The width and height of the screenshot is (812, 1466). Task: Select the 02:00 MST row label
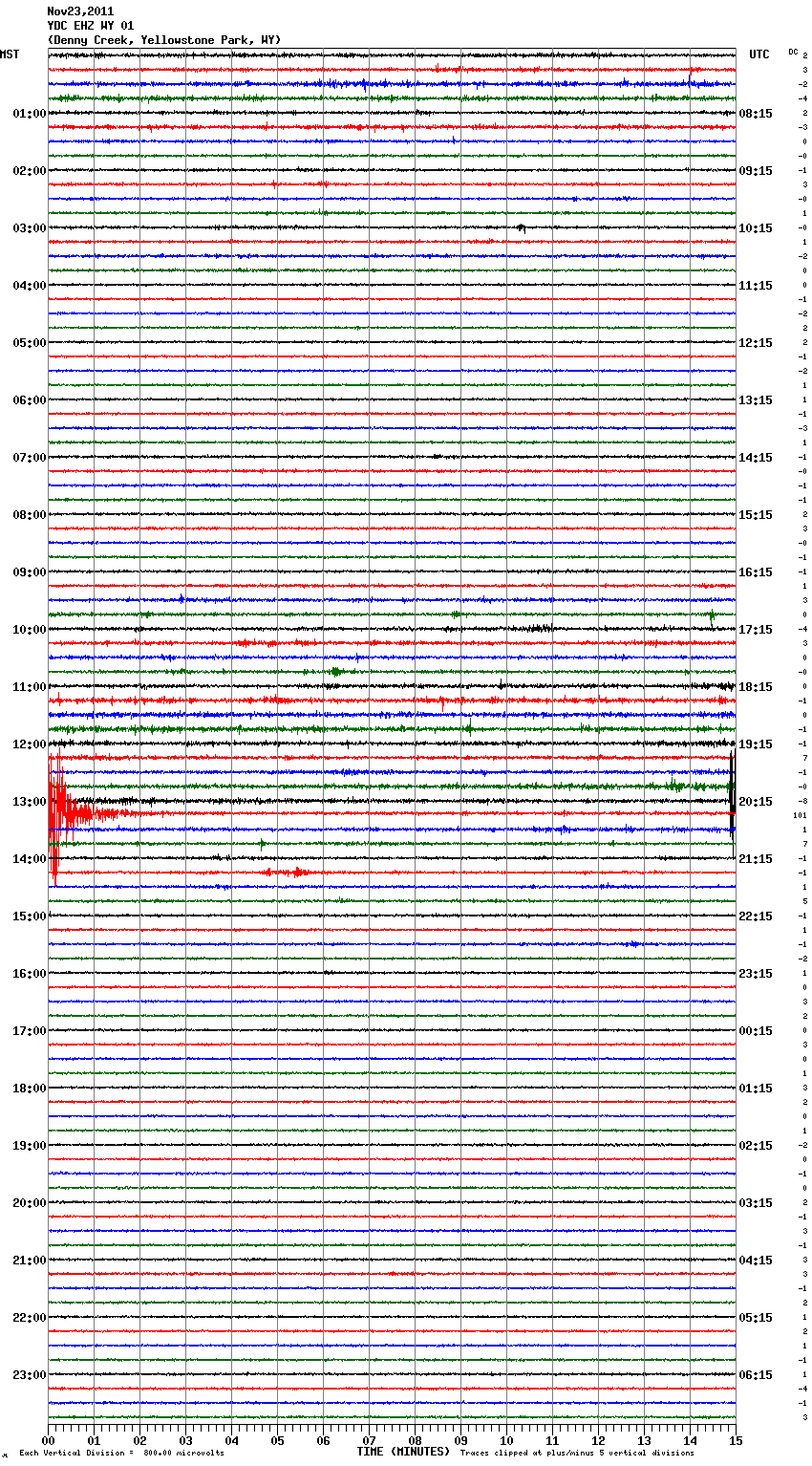click(x=30, y=171)
